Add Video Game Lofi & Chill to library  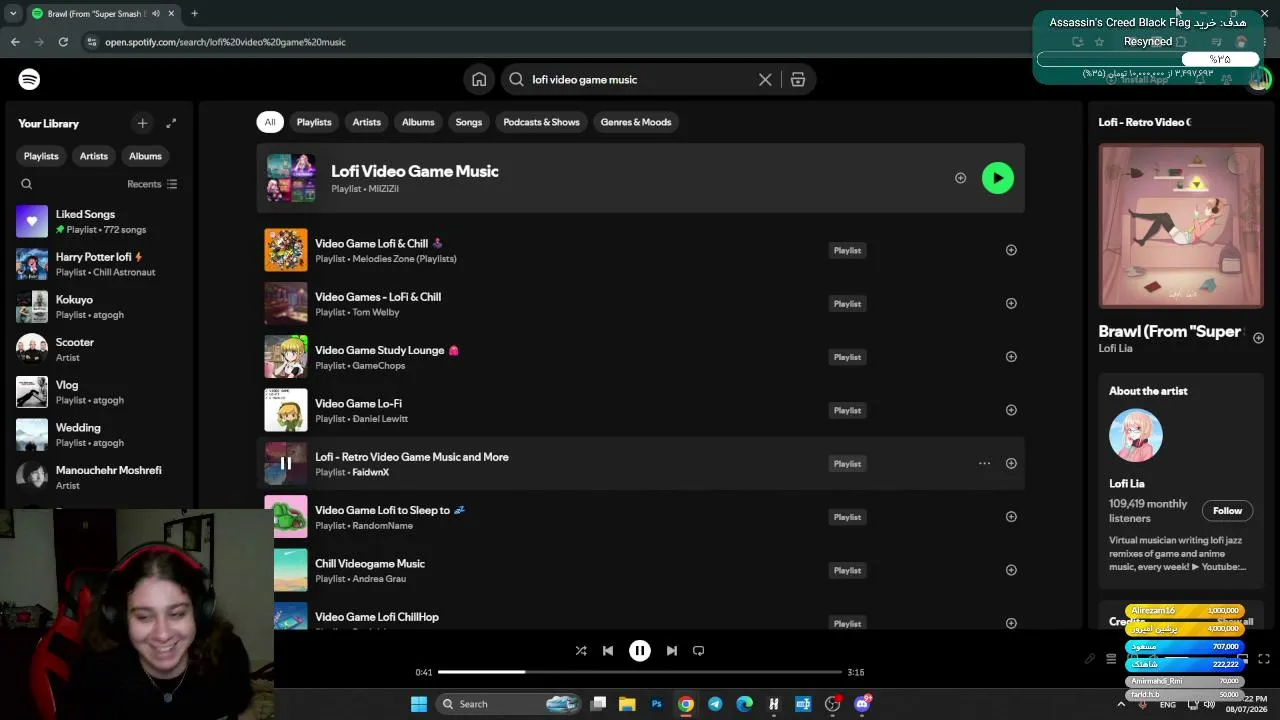(x=1011, y=250)
